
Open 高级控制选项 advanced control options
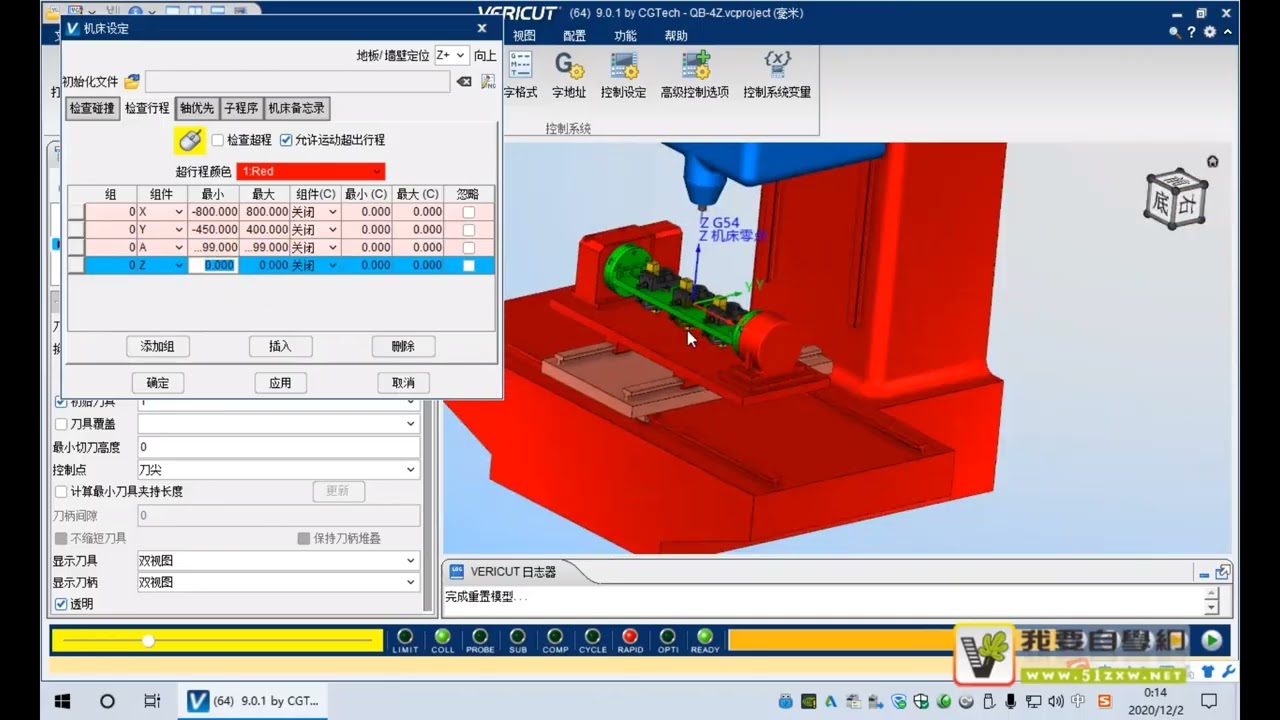click(x=695, y=66)
